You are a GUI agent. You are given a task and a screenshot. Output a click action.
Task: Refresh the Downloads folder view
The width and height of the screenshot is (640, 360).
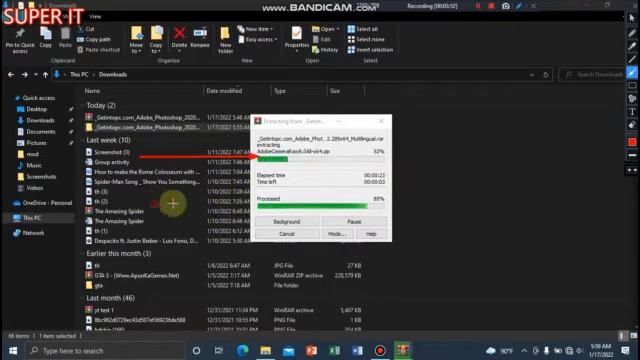click(x=546, y=75)
